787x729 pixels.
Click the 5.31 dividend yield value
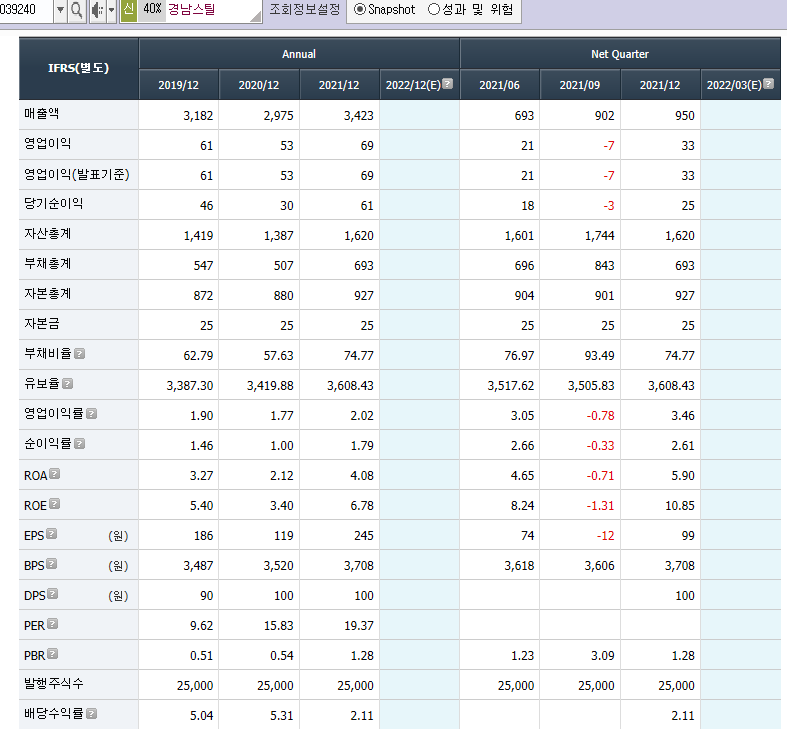[x=282, y=715]
